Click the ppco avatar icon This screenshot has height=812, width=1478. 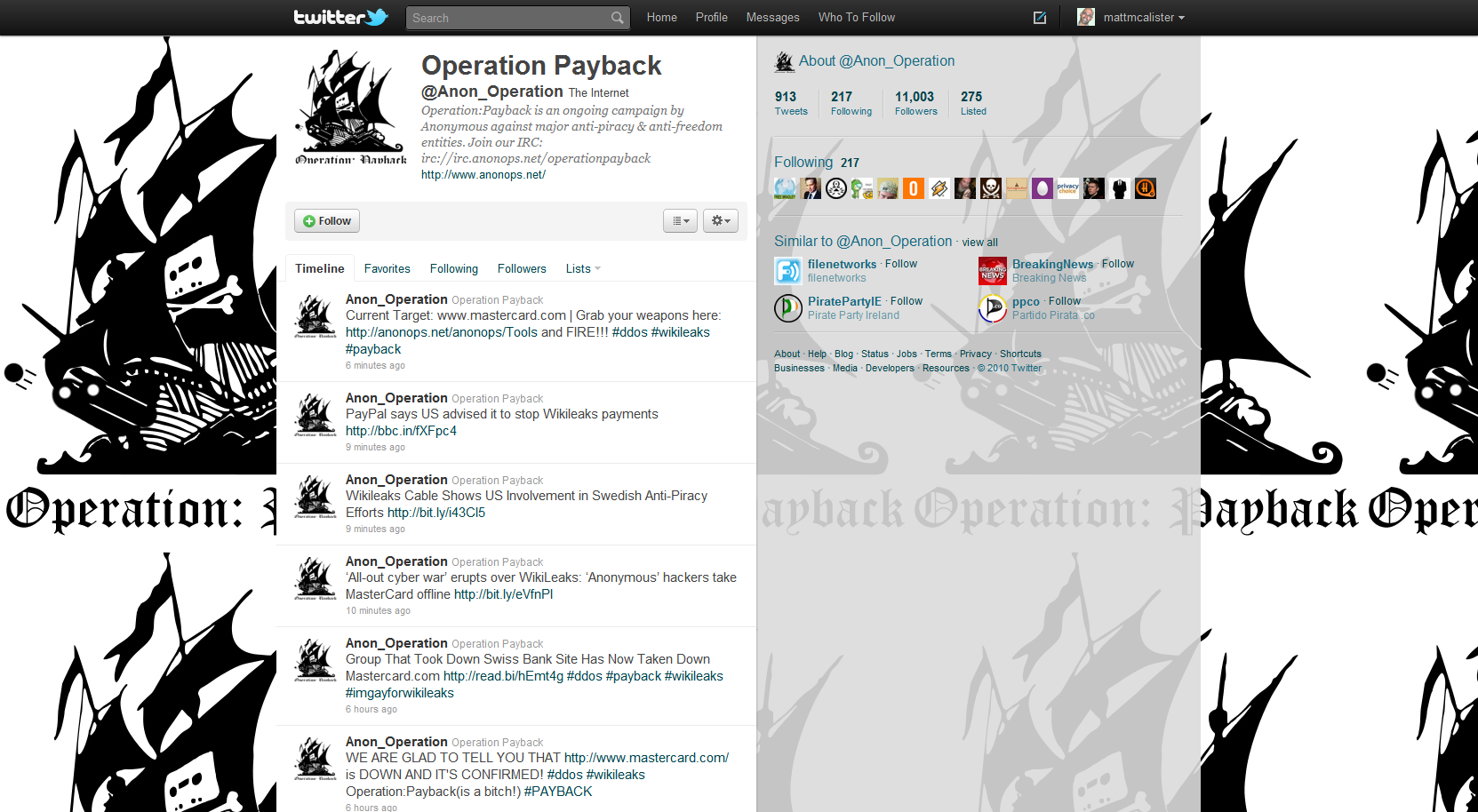[993, 308]
